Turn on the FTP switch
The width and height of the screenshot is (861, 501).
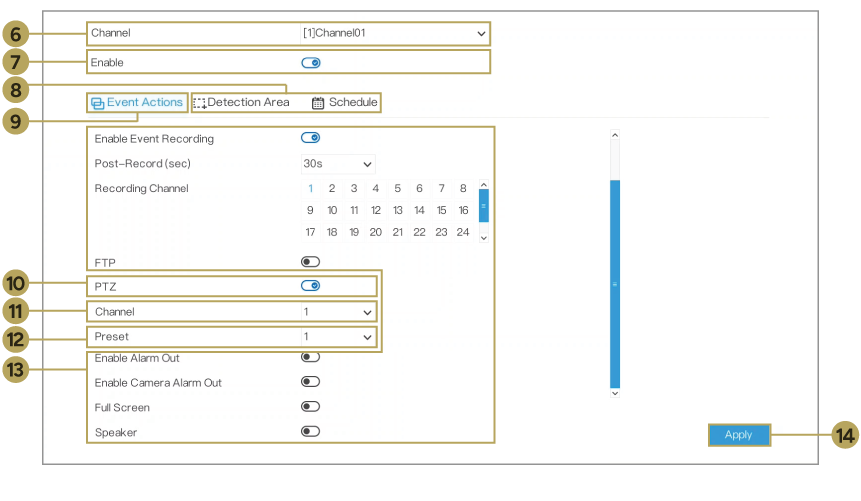pyautogui.click(x=310, y=262)
